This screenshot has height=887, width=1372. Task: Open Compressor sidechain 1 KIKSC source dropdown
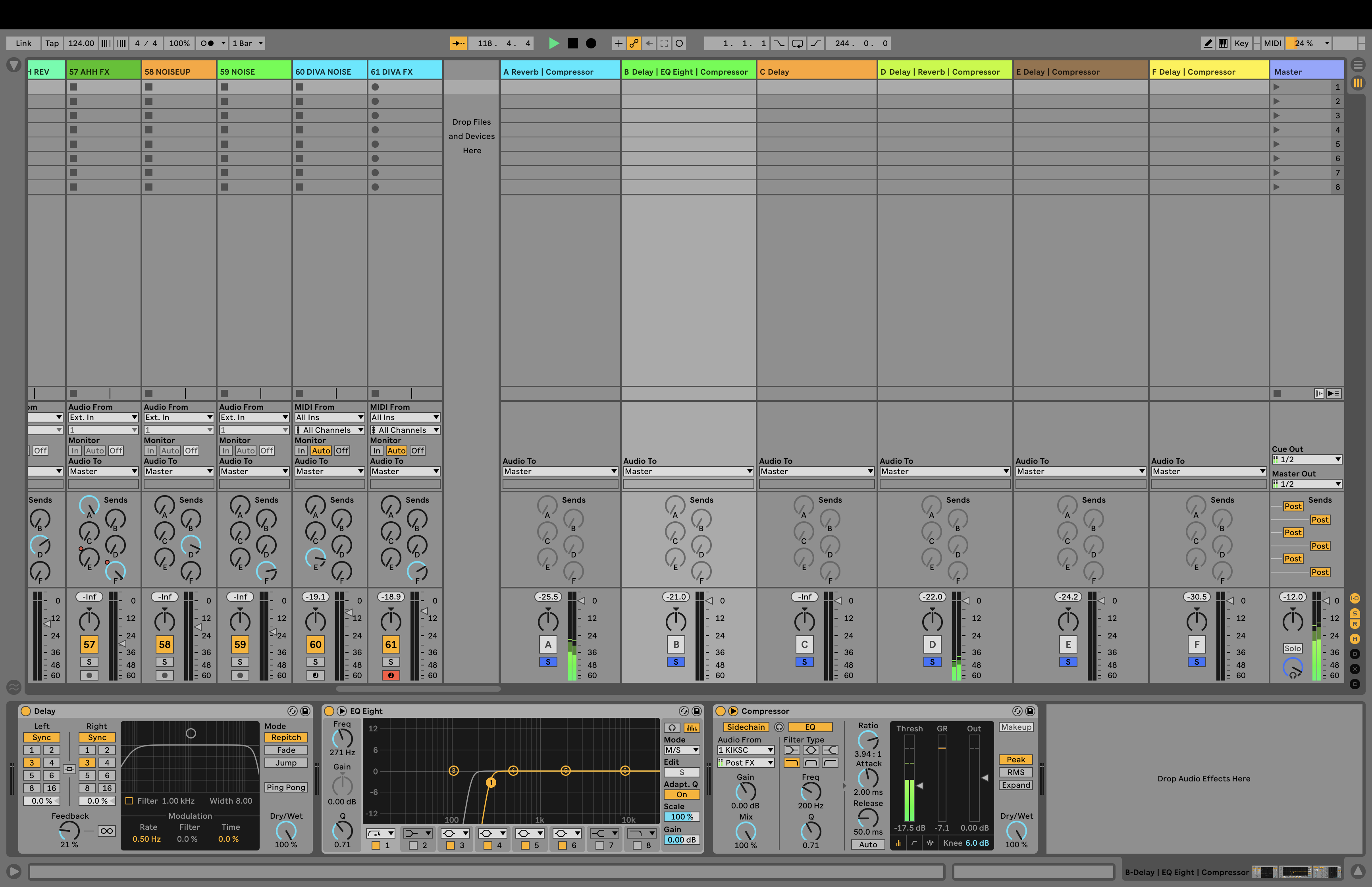pyautogui.click(x=745, y=750)
